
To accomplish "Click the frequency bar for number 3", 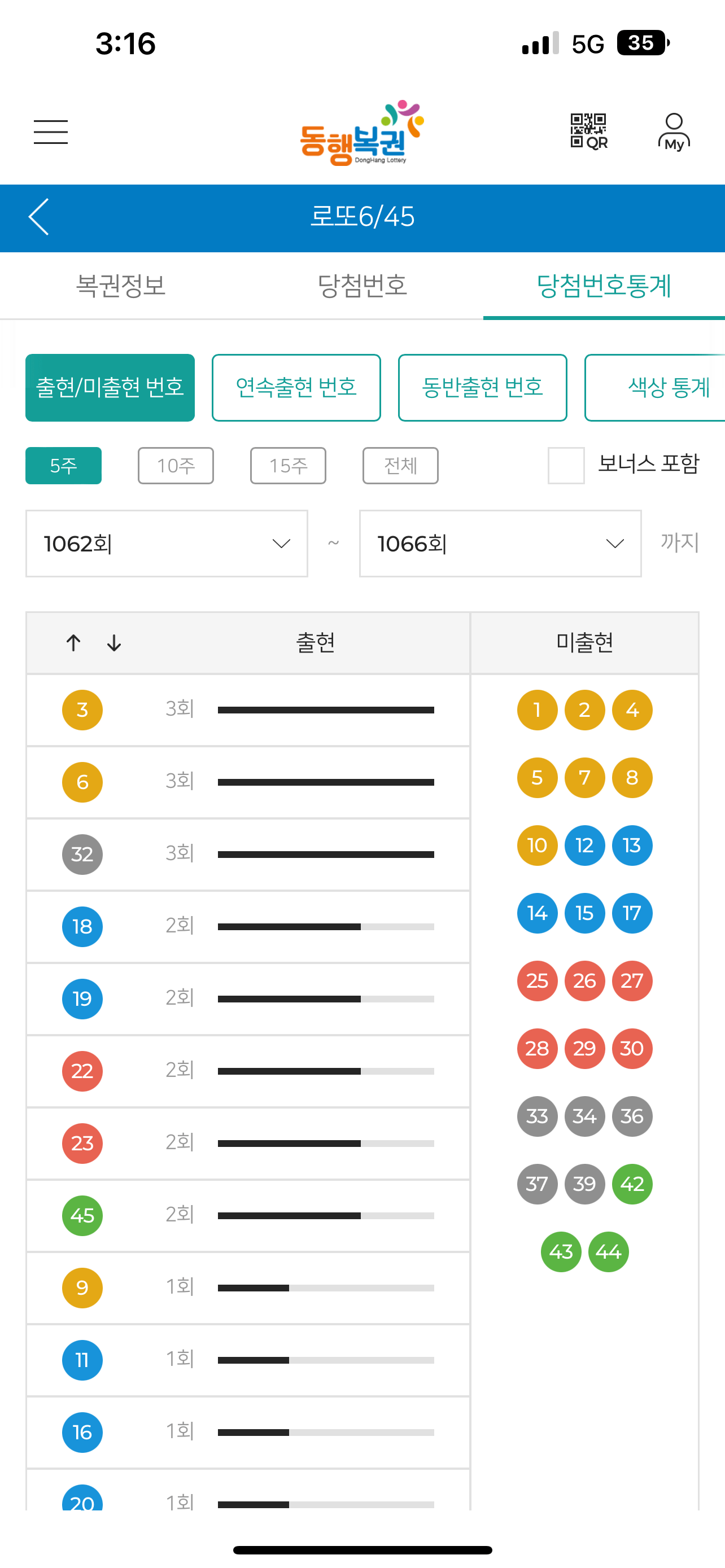I will click(x=326, y=709).
